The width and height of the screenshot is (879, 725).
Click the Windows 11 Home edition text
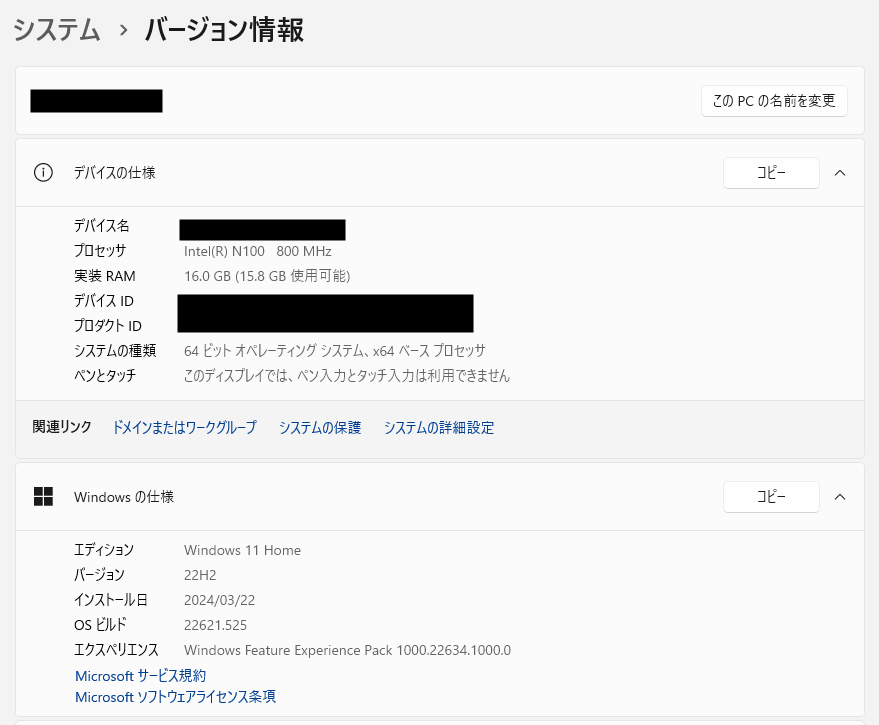coord(242,550)
